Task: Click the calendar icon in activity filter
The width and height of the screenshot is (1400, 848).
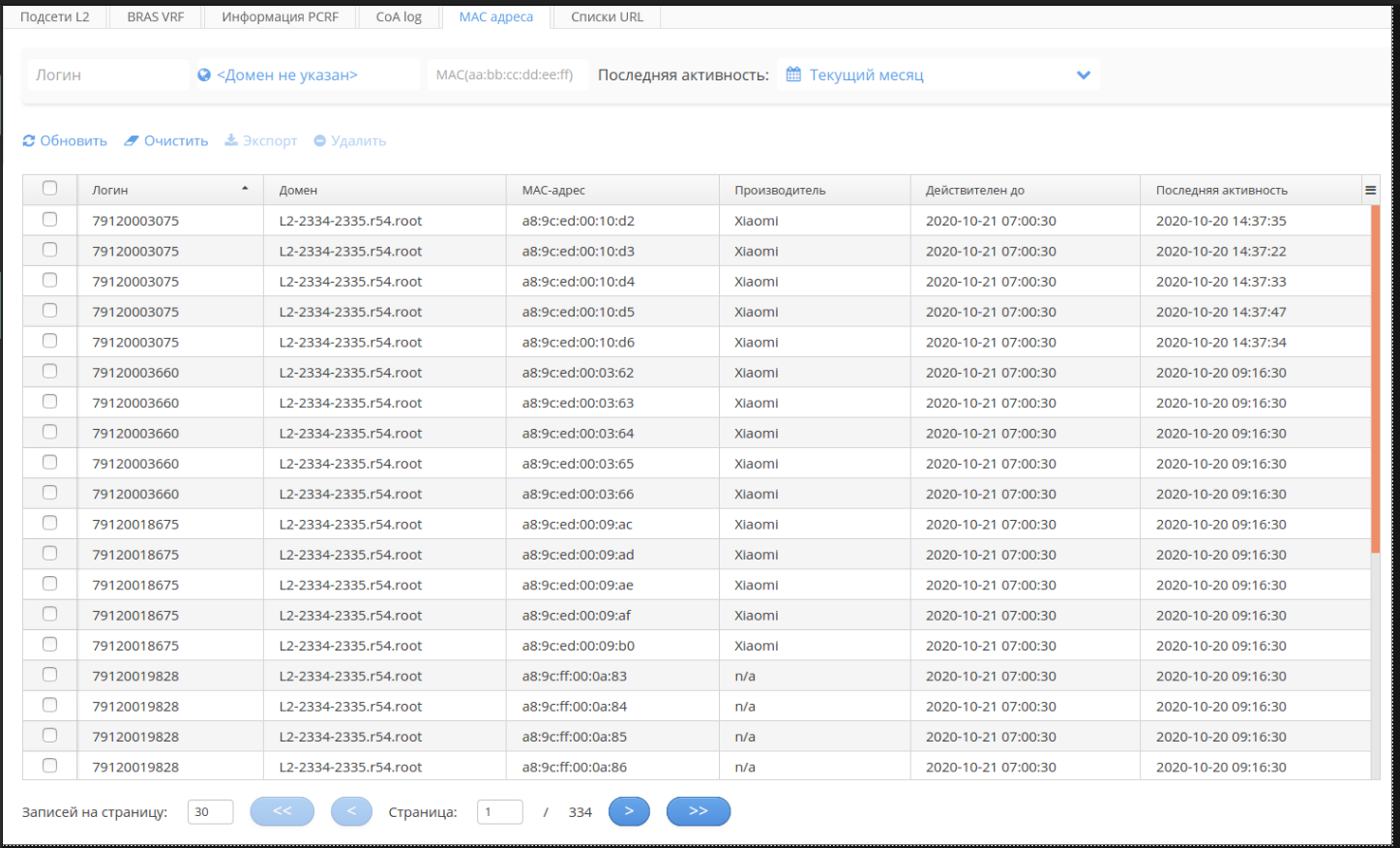Action: click(x=793, y=75)
